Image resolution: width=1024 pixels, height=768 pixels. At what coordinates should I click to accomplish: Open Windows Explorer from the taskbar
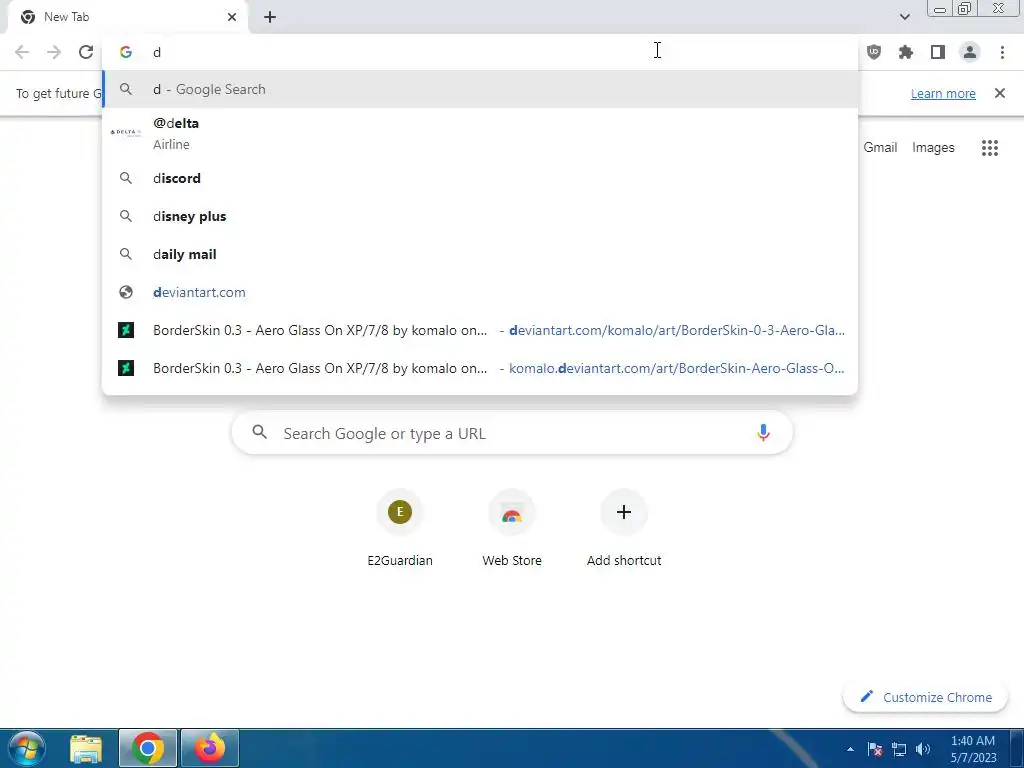click(x=86, y=748)
